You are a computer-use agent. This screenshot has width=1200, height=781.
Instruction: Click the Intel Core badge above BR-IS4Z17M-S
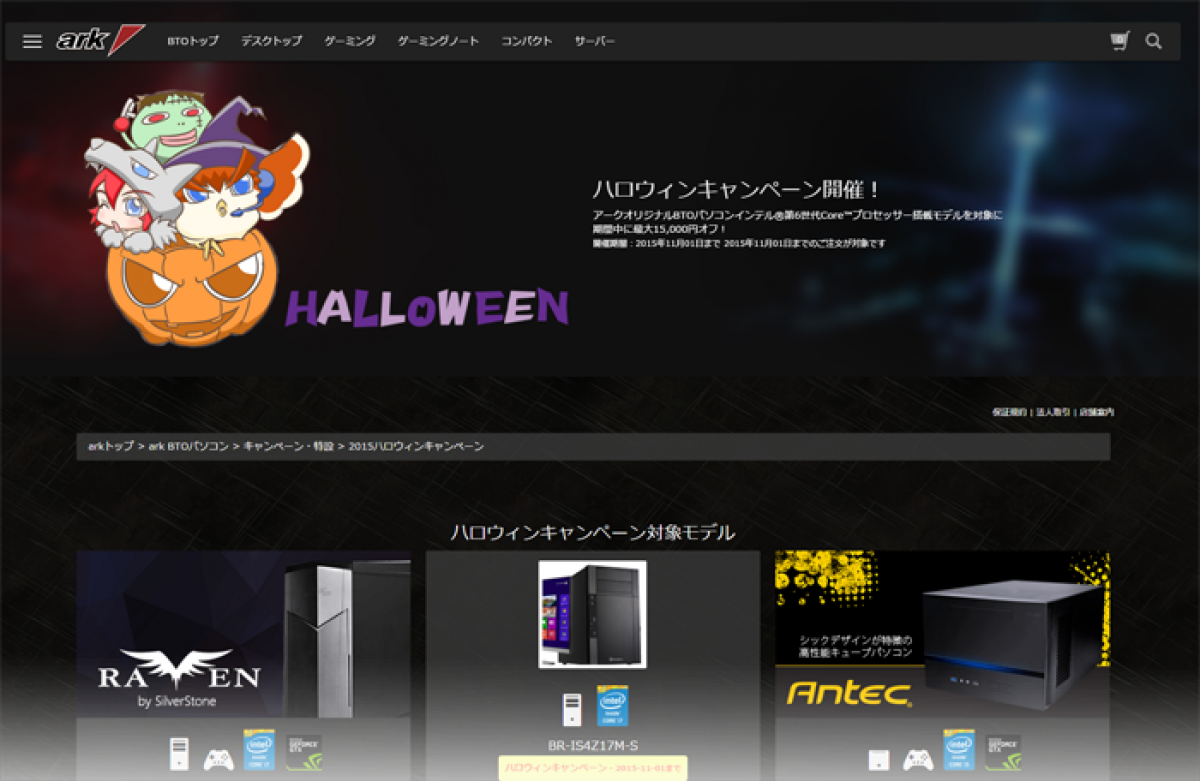[x=613, y=705]
